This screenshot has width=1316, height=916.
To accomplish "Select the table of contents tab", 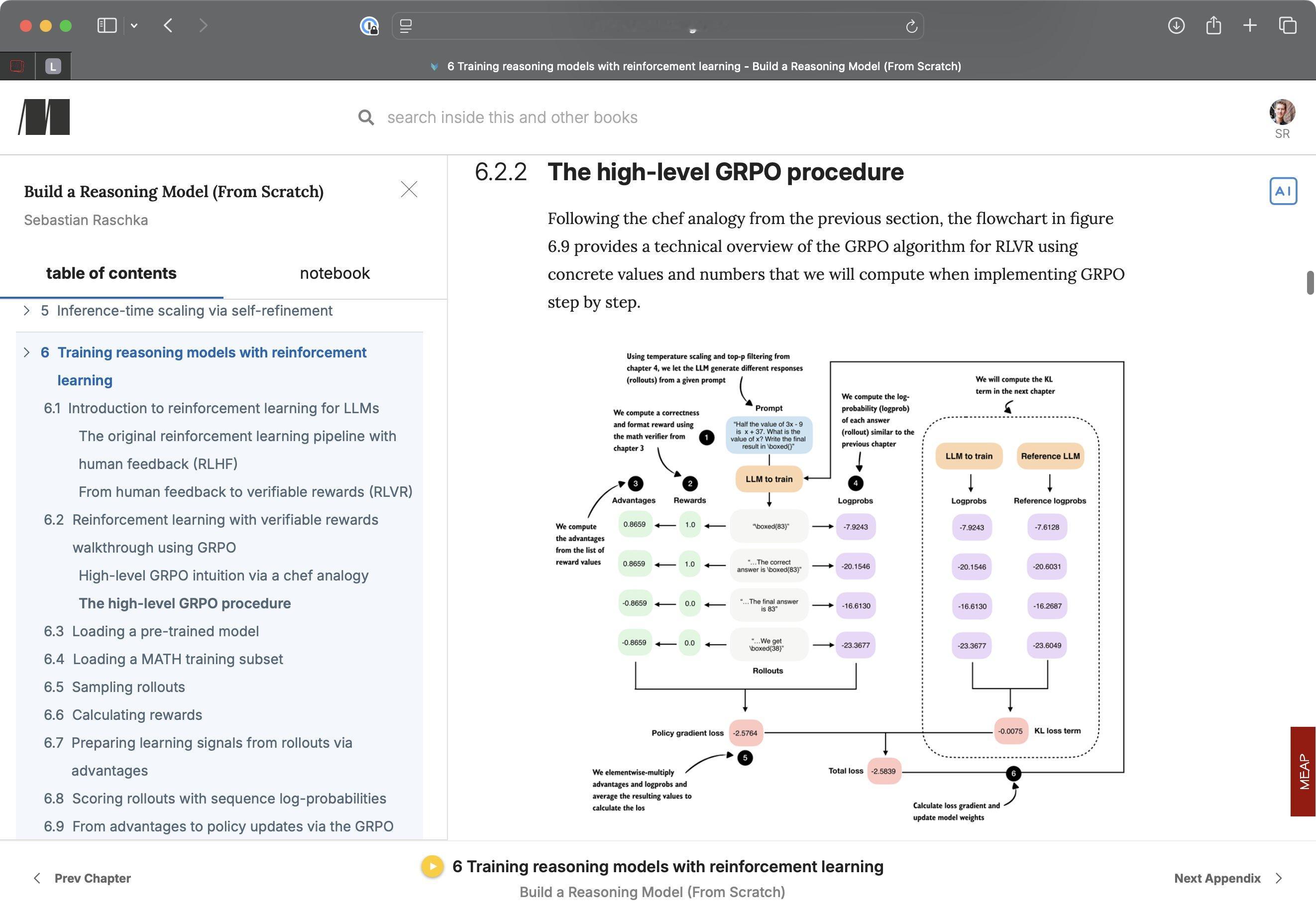I will [x=111, y=273].
